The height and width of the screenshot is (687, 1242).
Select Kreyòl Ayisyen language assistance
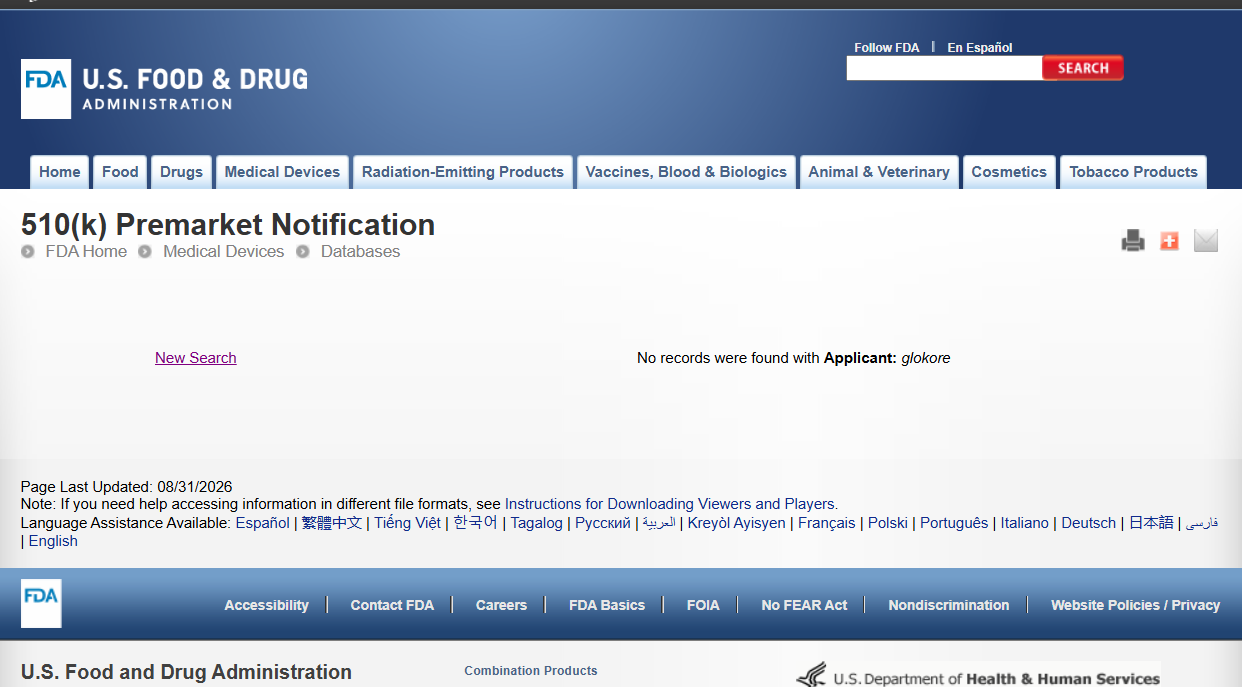click(x=737, y=523)
